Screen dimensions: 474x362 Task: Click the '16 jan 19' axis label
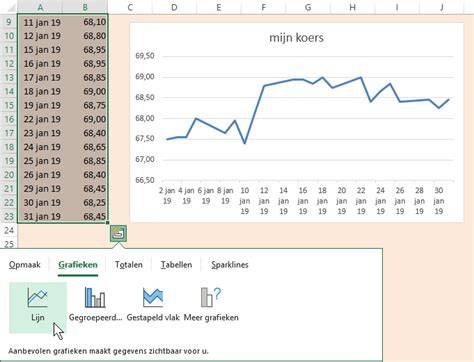pos(303,201)
